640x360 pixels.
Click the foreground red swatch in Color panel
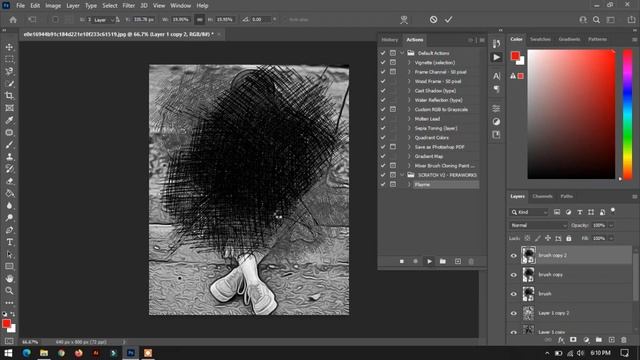(x=515, y=56)
